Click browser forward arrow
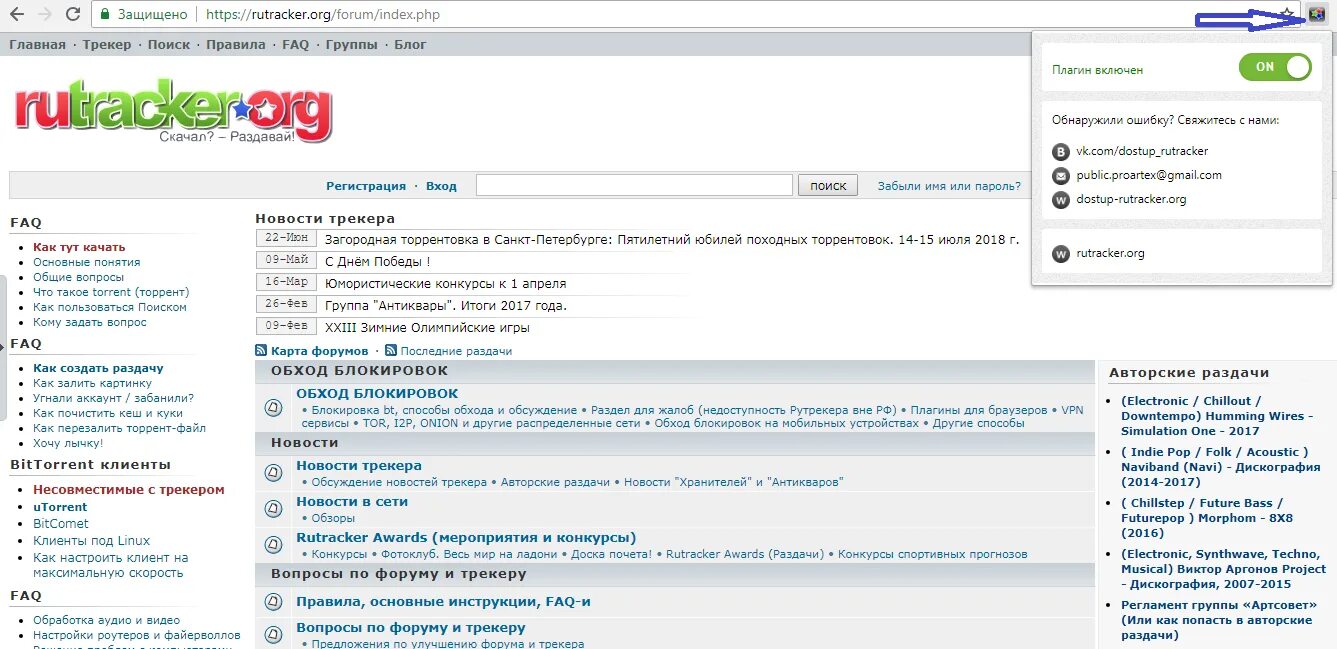This screenshot has height=649, width=1337. coord(45,14)
